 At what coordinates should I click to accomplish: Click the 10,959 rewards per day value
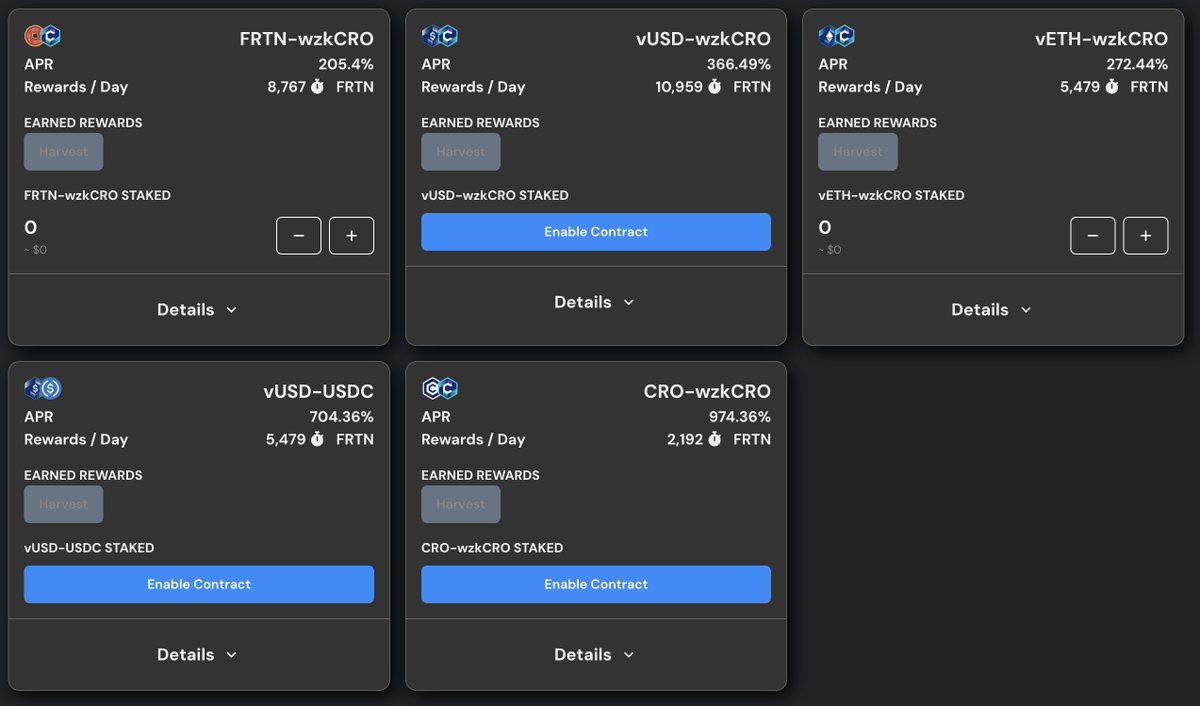(x=679, y=87)
